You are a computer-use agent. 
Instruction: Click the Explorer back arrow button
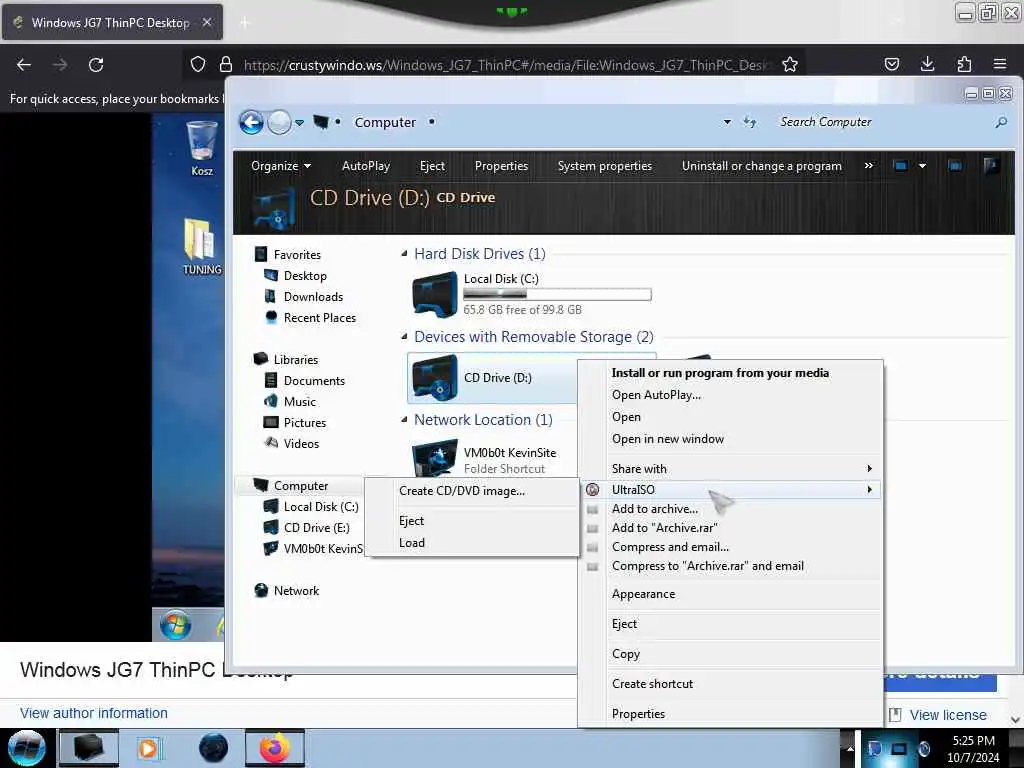[251, 122]
